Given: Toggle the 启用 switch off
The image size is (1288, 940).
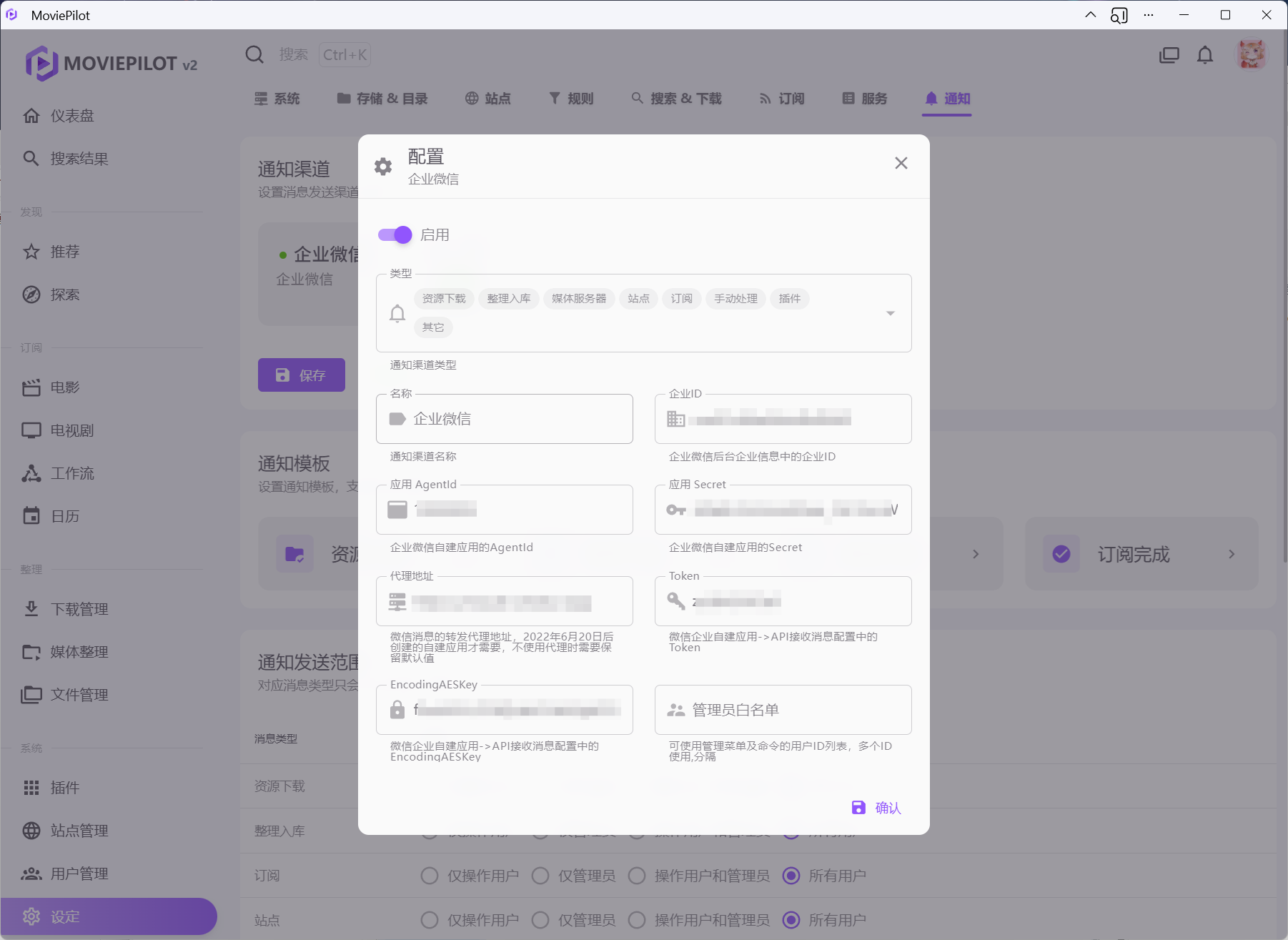Looking at the screenshot, I should click(x=395, y=234).
